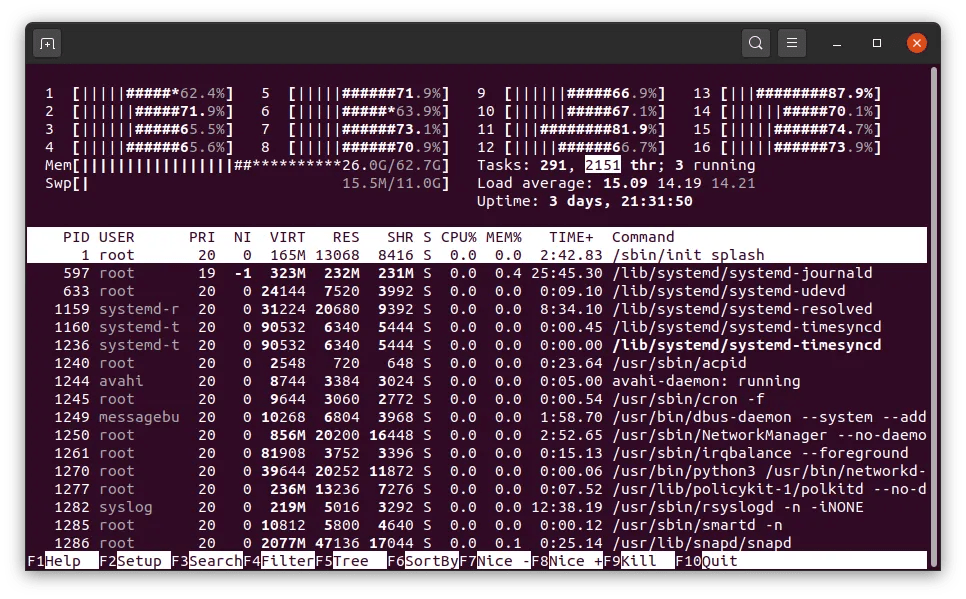
Task: Click the terminal search magnifier icon
Action: tap(756, 43)
